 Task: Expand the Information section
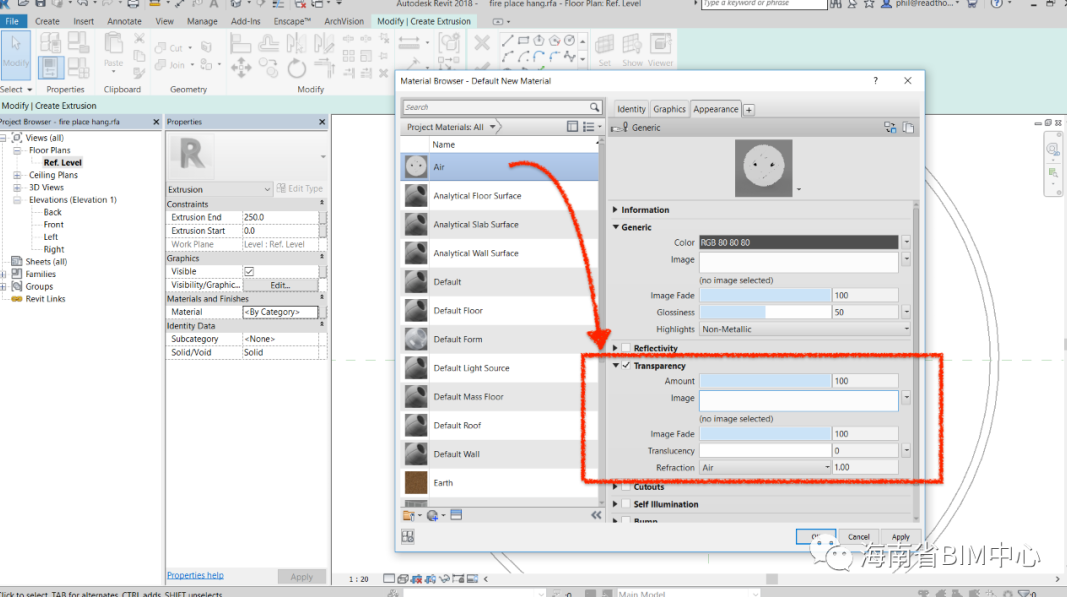(x=616, y=210)
